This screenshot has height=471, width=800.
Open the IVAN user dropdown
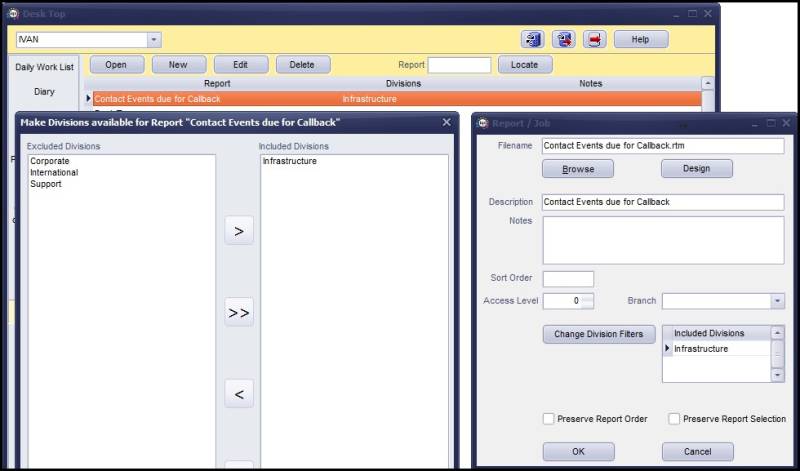point(154,39)
